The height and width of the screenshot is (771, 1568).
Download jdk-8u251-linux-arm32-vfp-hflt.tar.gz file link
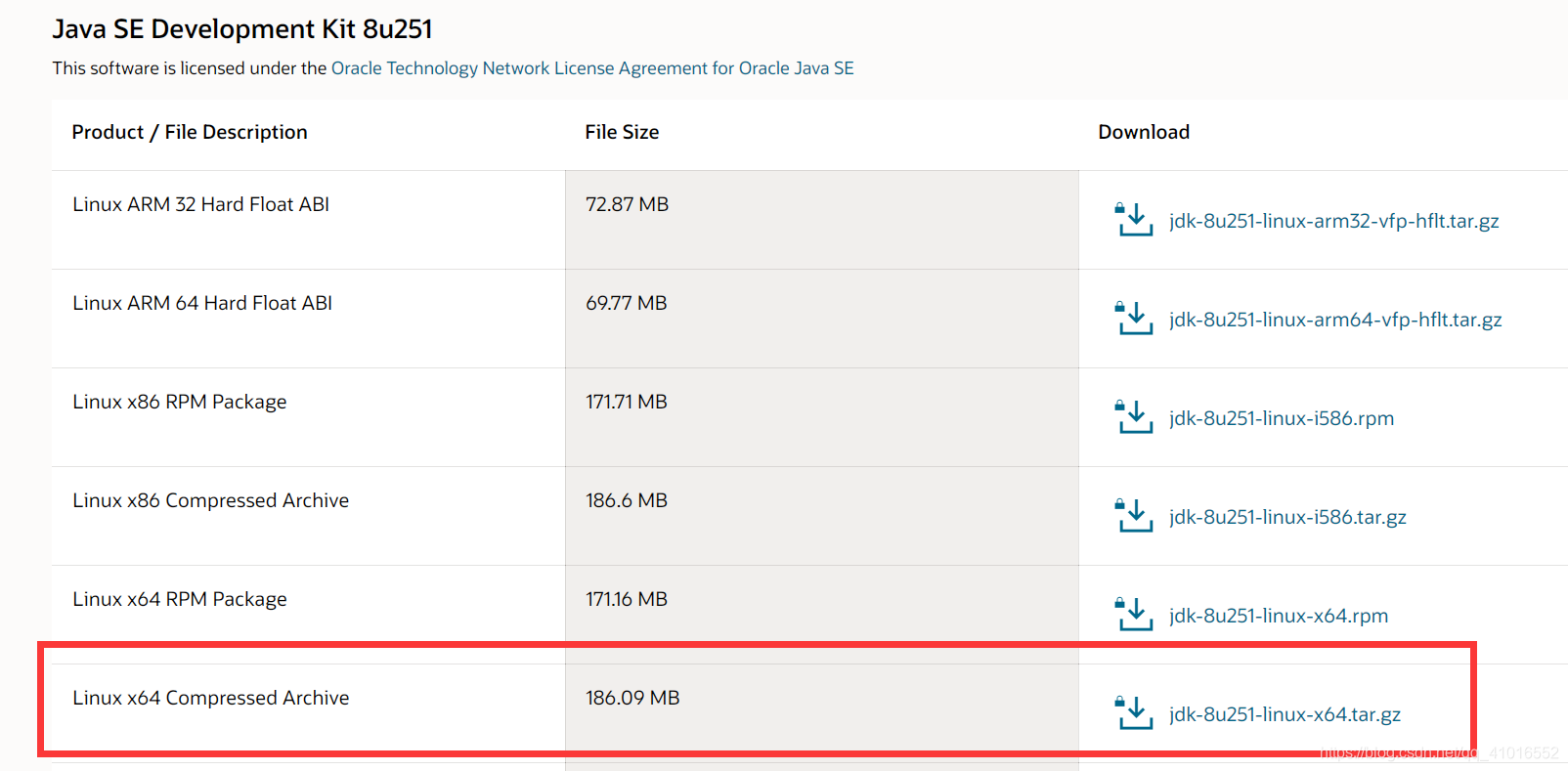(1333, 221)
